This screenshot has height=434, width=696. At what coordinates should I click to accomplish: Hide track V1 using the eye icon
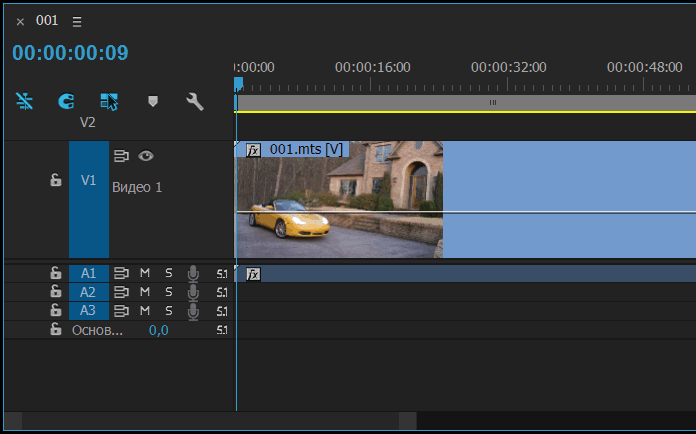pyautogui.click(x=146, y=156)
